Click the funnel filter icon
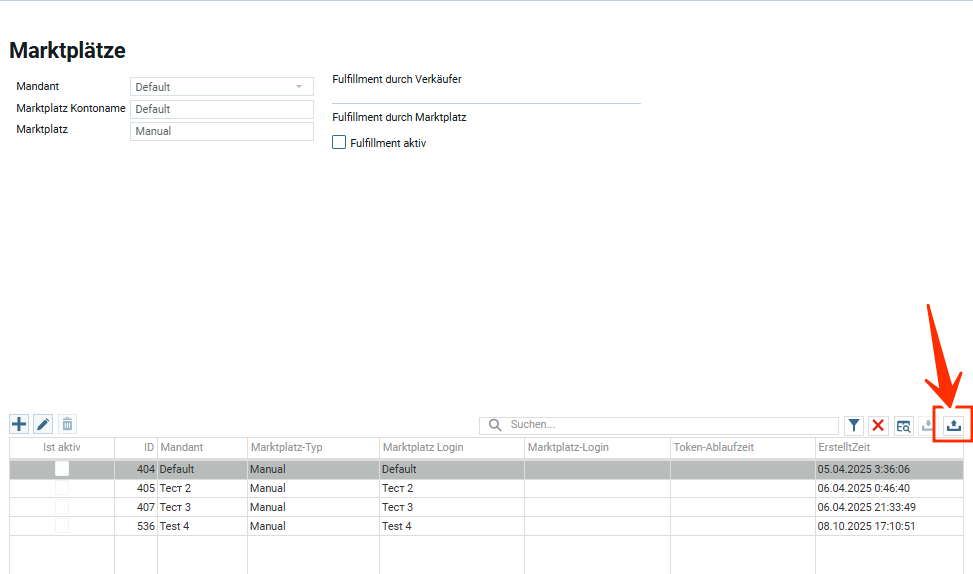The height and width of the screenshot is (574, 973). 854,426
